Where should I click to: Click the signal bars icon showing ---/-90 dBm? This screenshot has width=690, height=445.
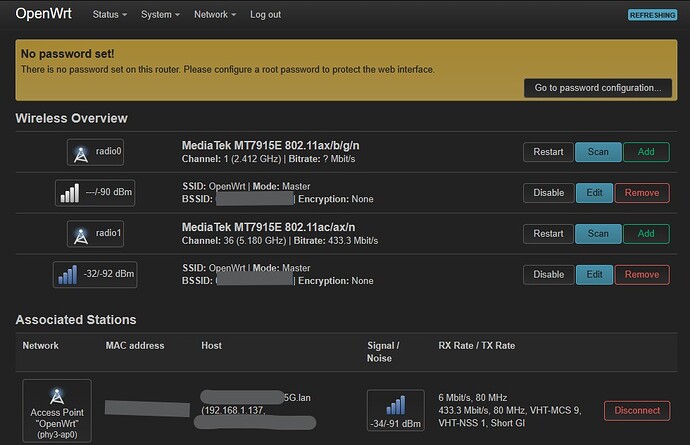95,192
